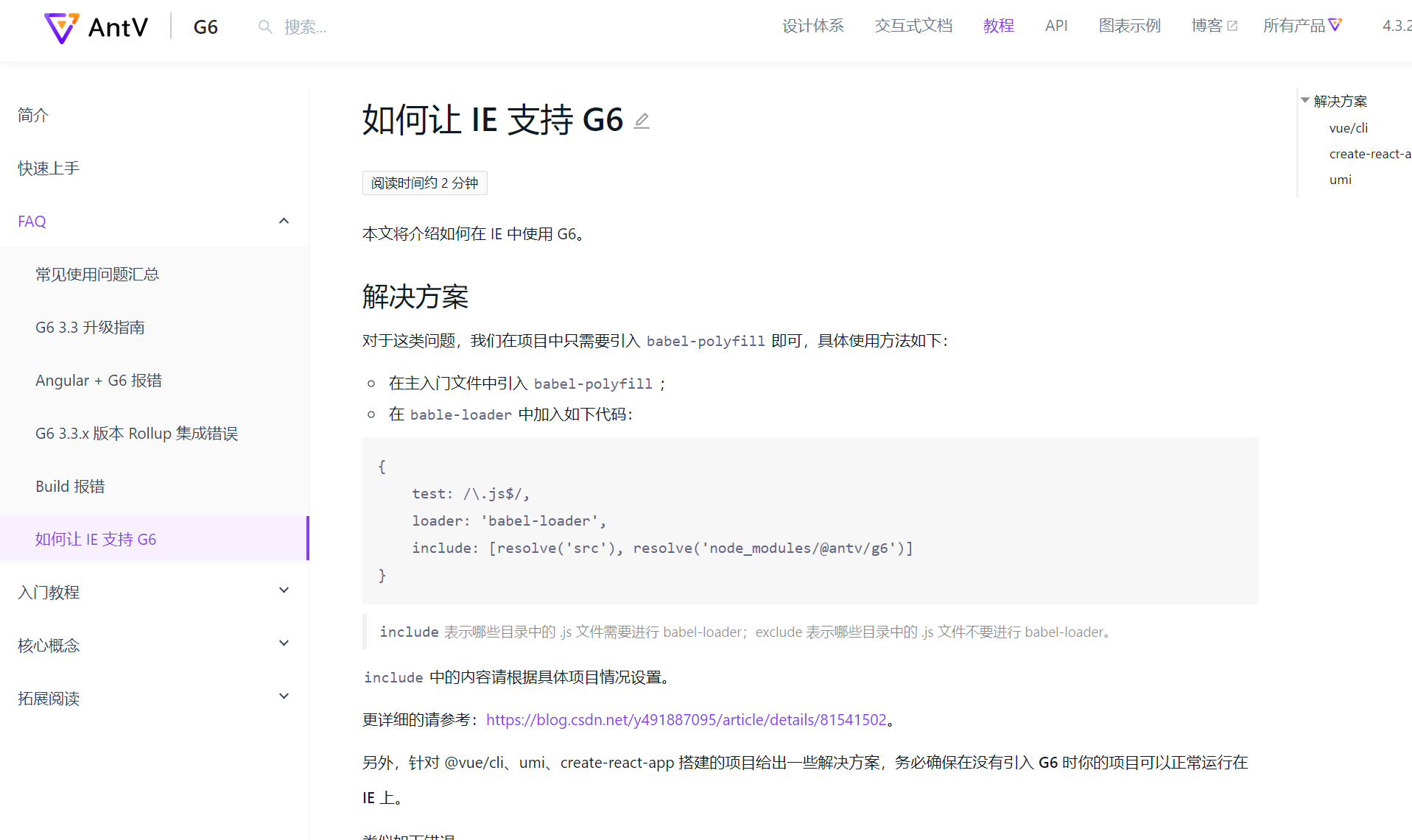Open the 博客 nav link
This screenshot has height=840, width=1412.
pyautogui.click(x=1214, y=26)
